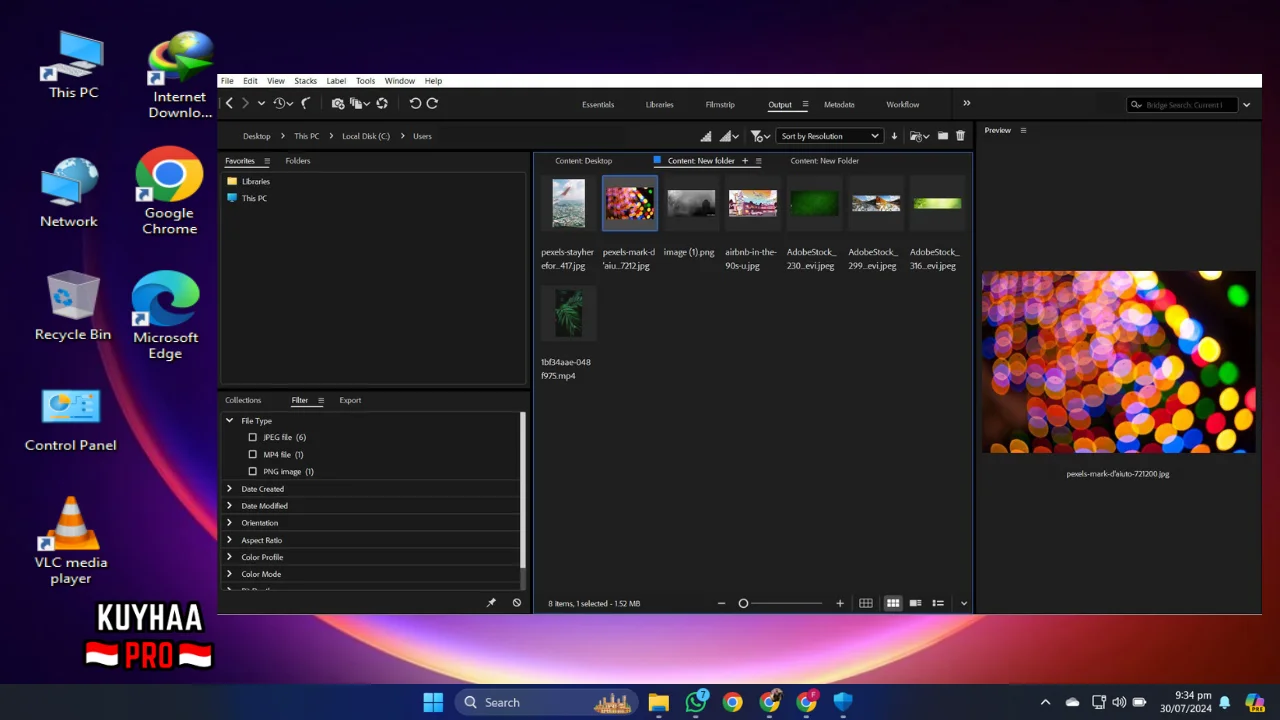Switch to the Filmstrip workspace
This screenshot has width=1280, height=720.
click(720, 104)
